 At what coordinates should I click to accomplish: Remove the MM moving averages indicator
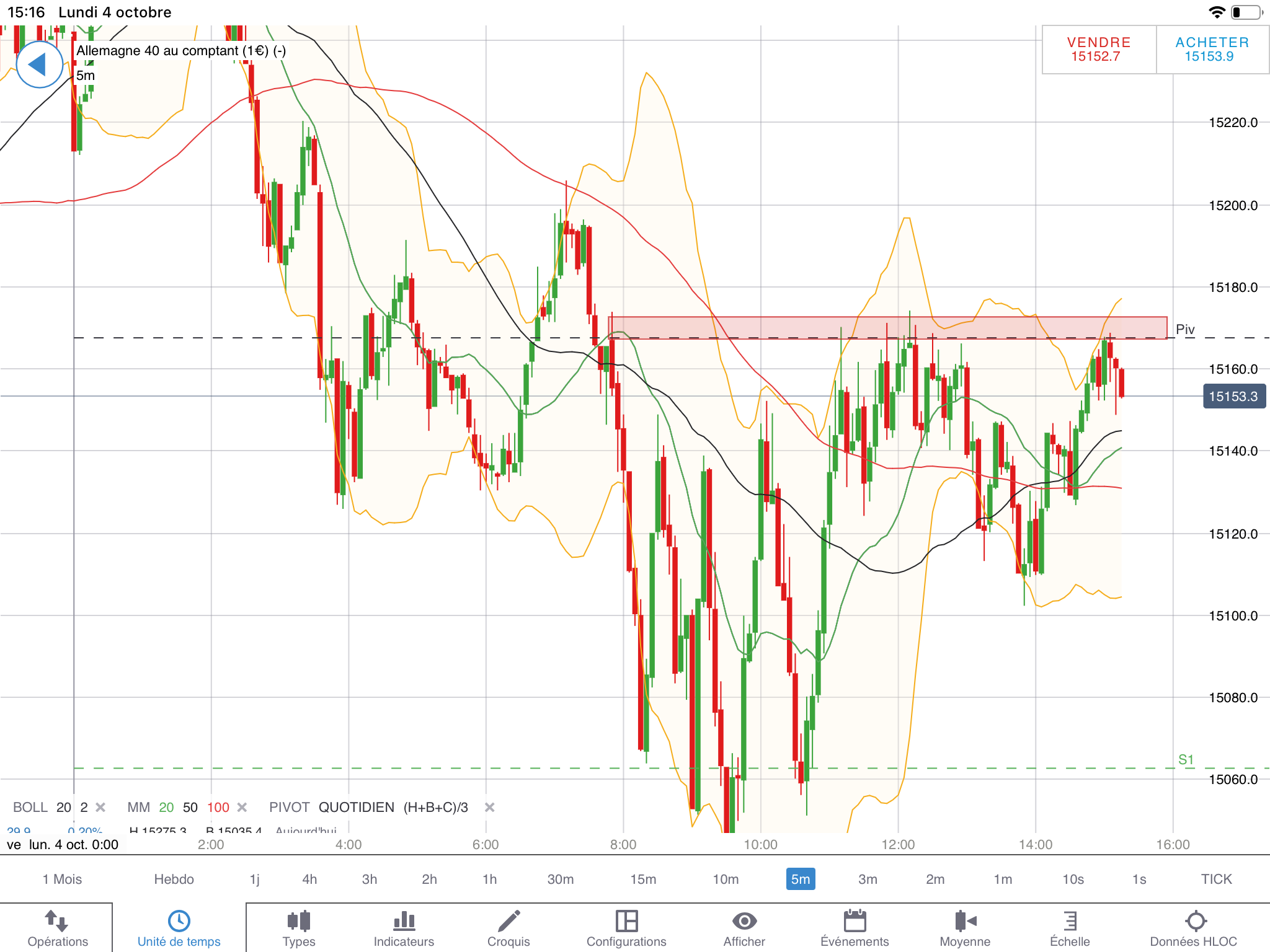point(242,807)
